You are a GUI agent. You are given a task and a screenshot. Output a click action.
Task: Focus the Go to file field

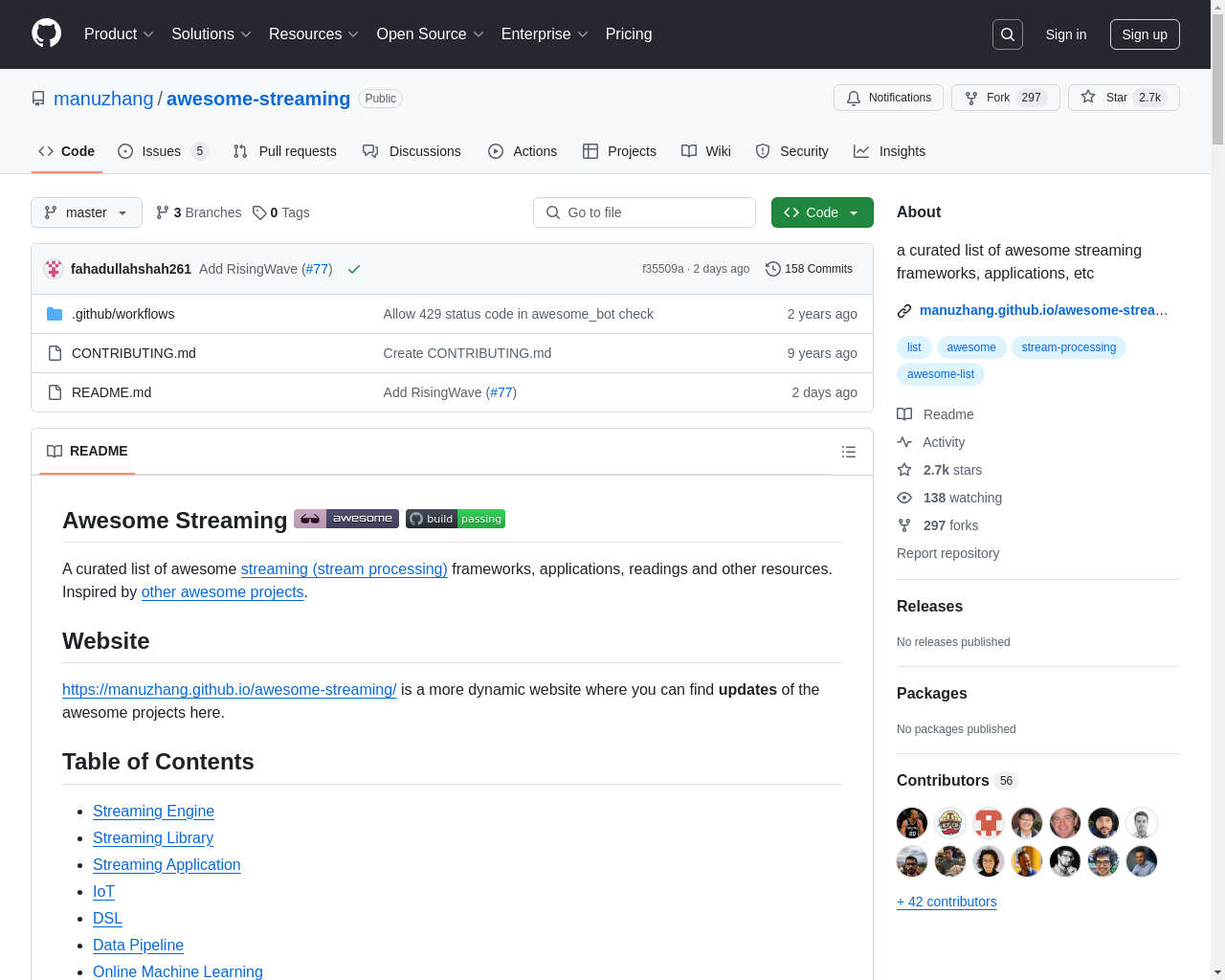pos(644,212)
